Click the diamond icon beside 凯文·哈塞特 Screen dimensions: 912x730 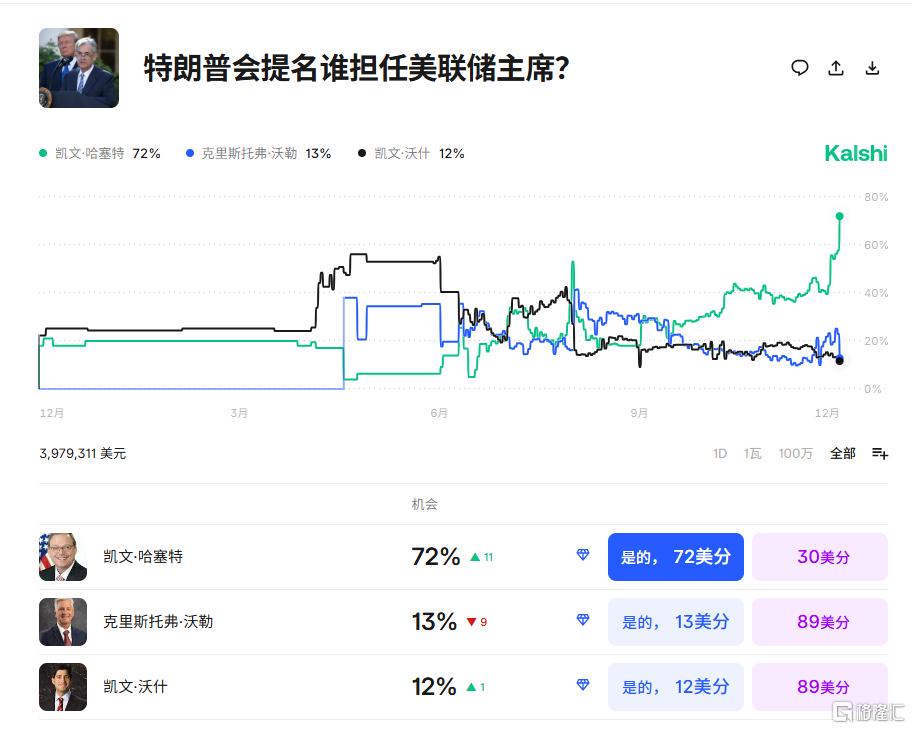(x=582, y=556)
